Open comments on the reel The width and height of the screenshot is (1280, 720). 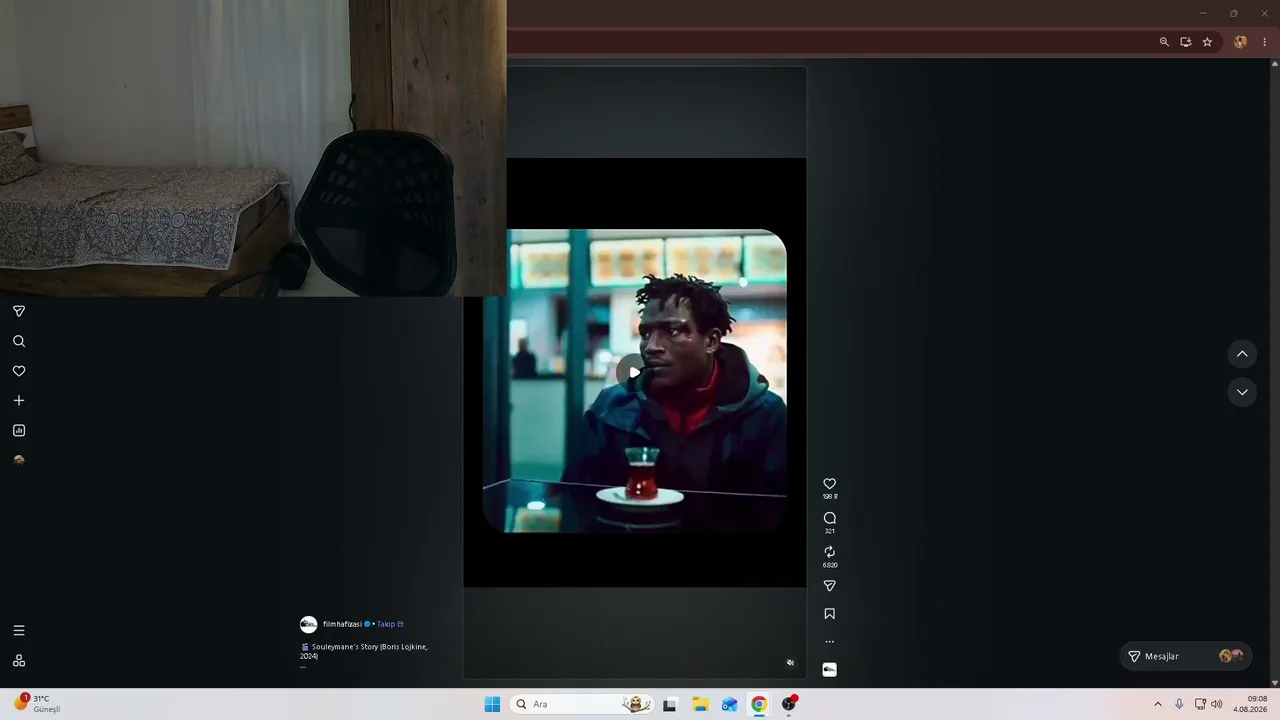(829, 518)
